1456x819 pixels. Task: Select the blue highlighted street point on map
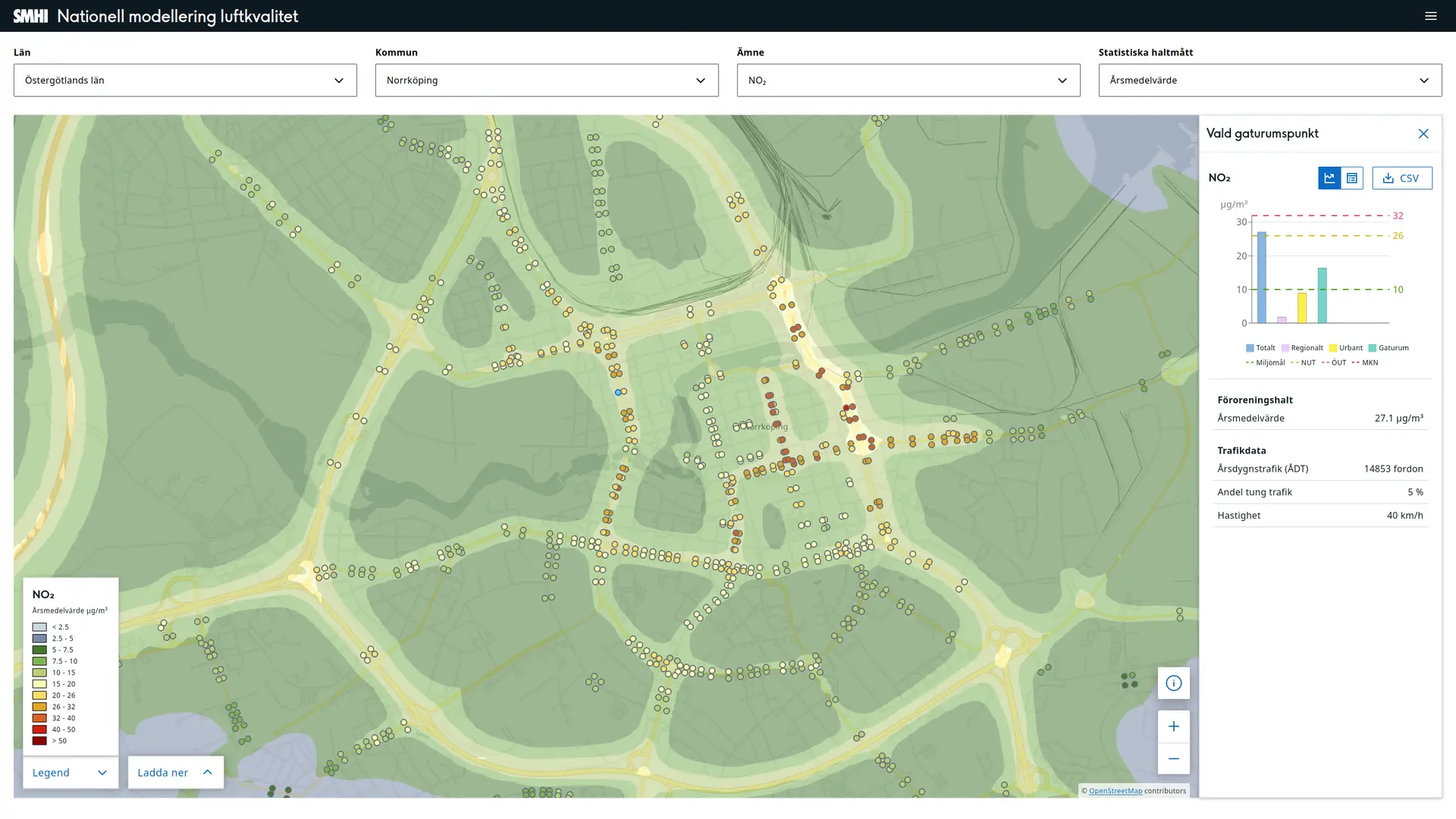(618, 392)
